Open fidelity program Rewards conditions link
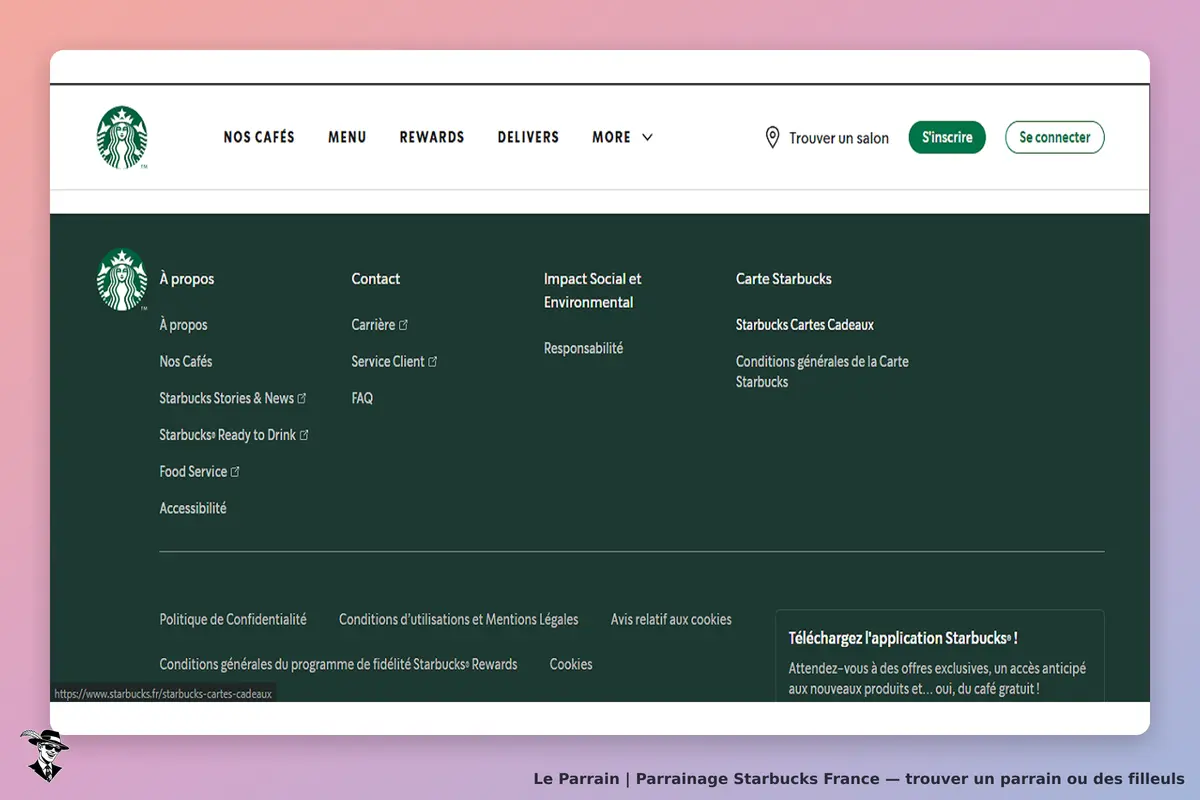Image resolution: width=1200 pixels, height=800 pixels. [339, 664]
